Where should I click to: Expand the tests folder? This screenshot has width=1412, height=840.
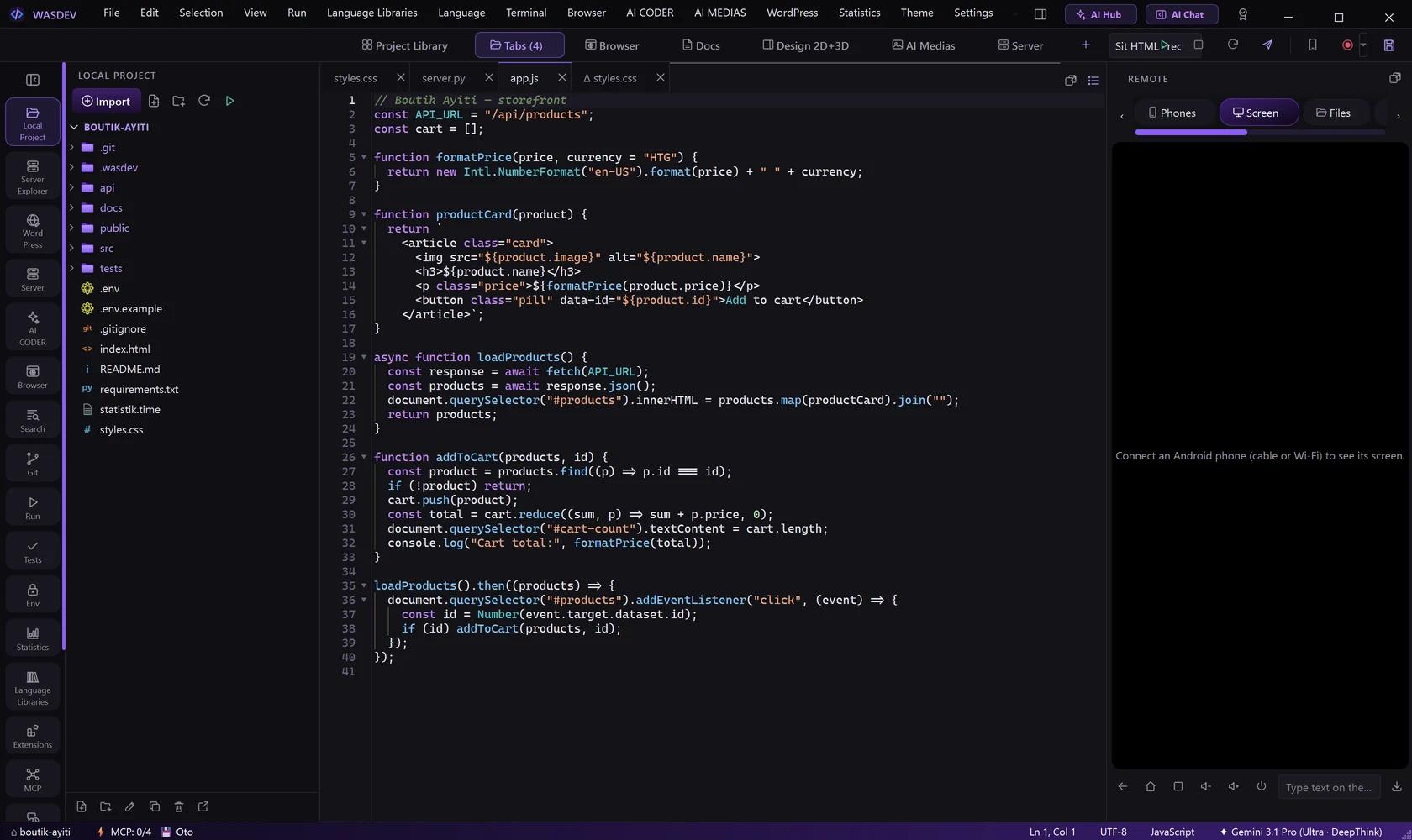pyautogui.click(x=72, y=268)
